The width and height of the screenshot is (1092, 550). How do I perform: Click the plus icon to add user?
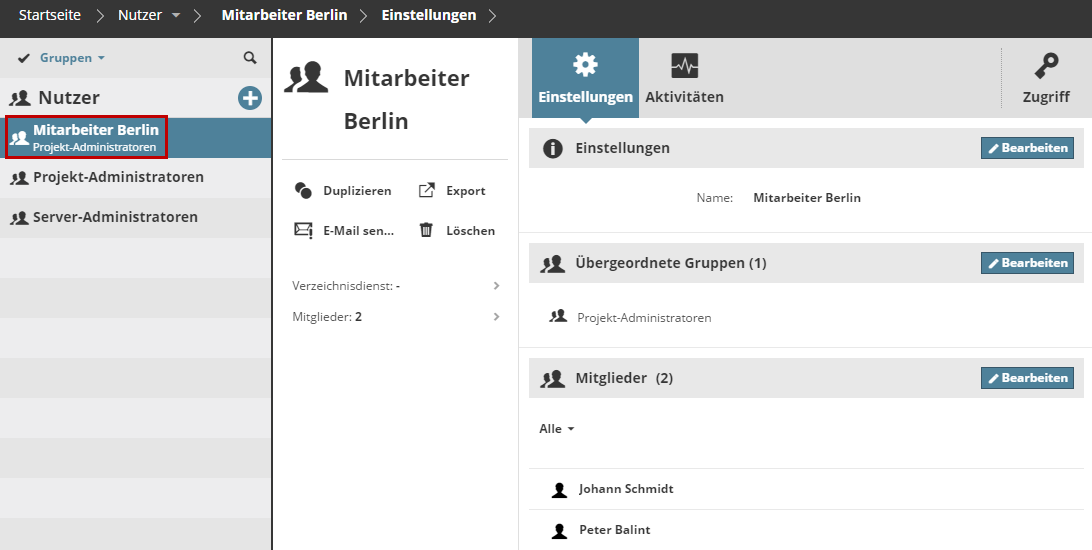(250, 98)
